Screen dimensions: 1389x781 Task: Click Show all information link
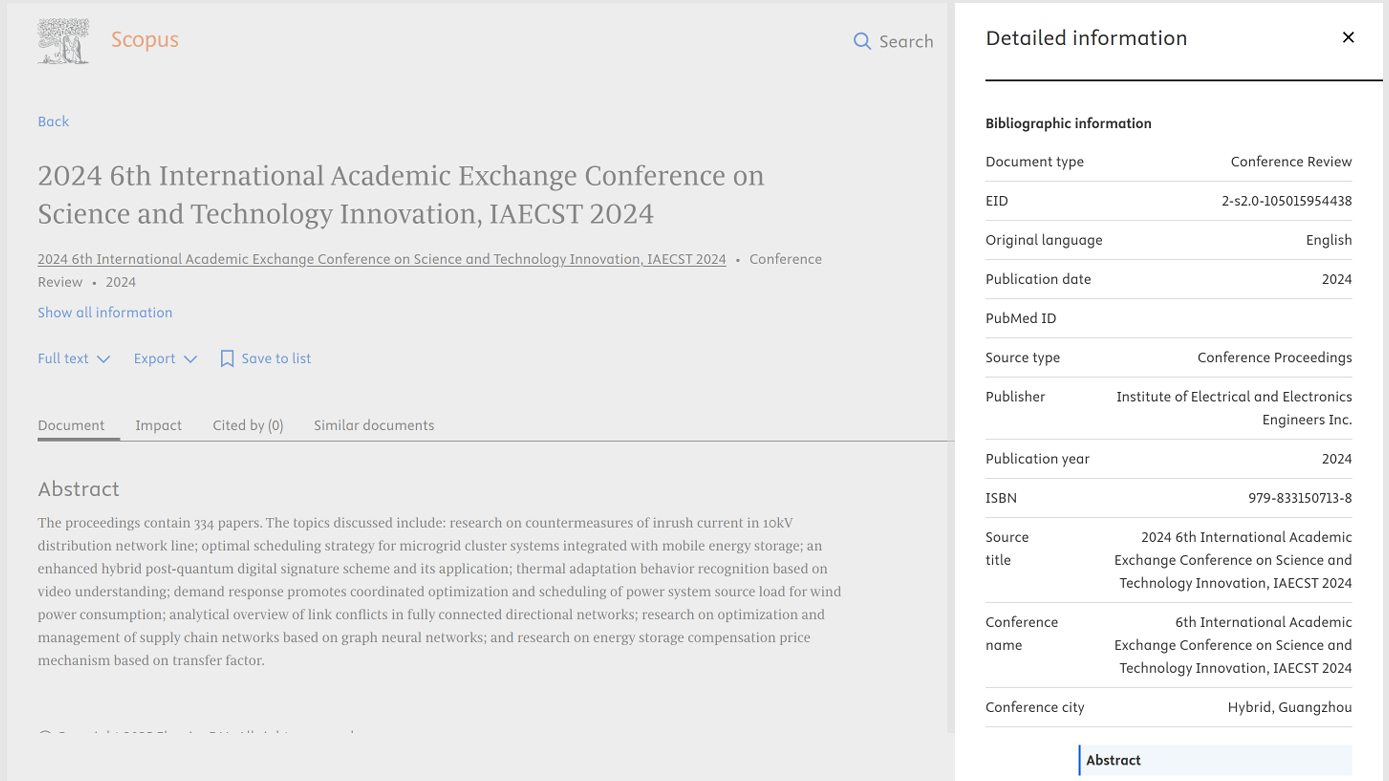pos(105,313)
